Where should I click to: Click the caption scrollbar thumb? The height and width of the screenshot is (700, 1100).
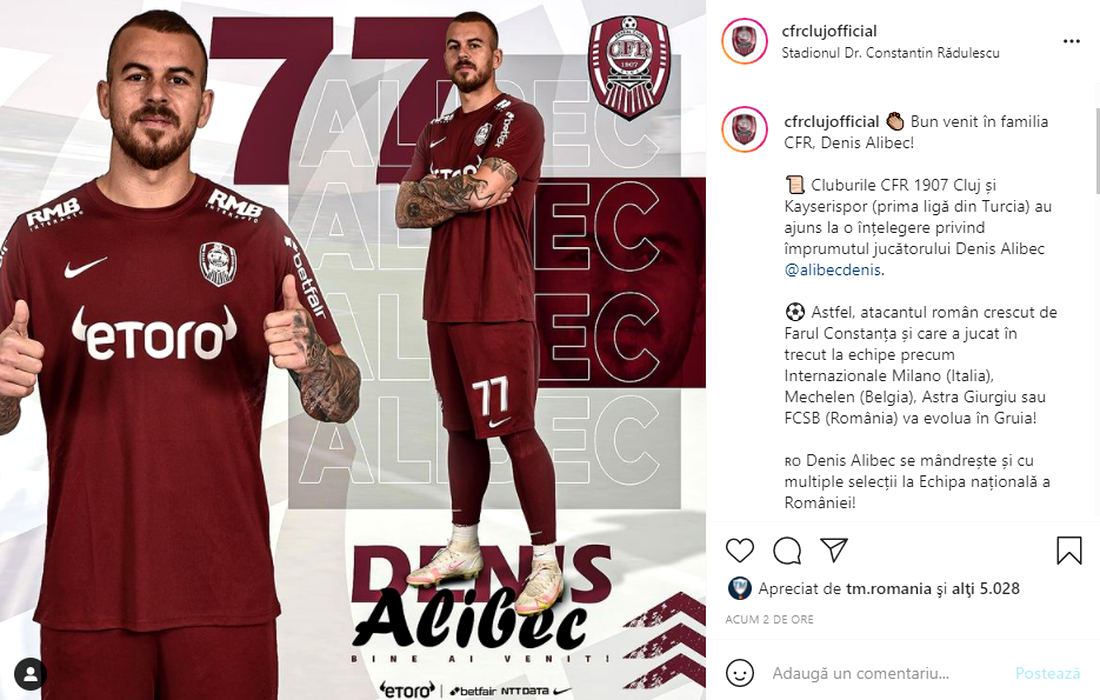tap(1096, 151)
